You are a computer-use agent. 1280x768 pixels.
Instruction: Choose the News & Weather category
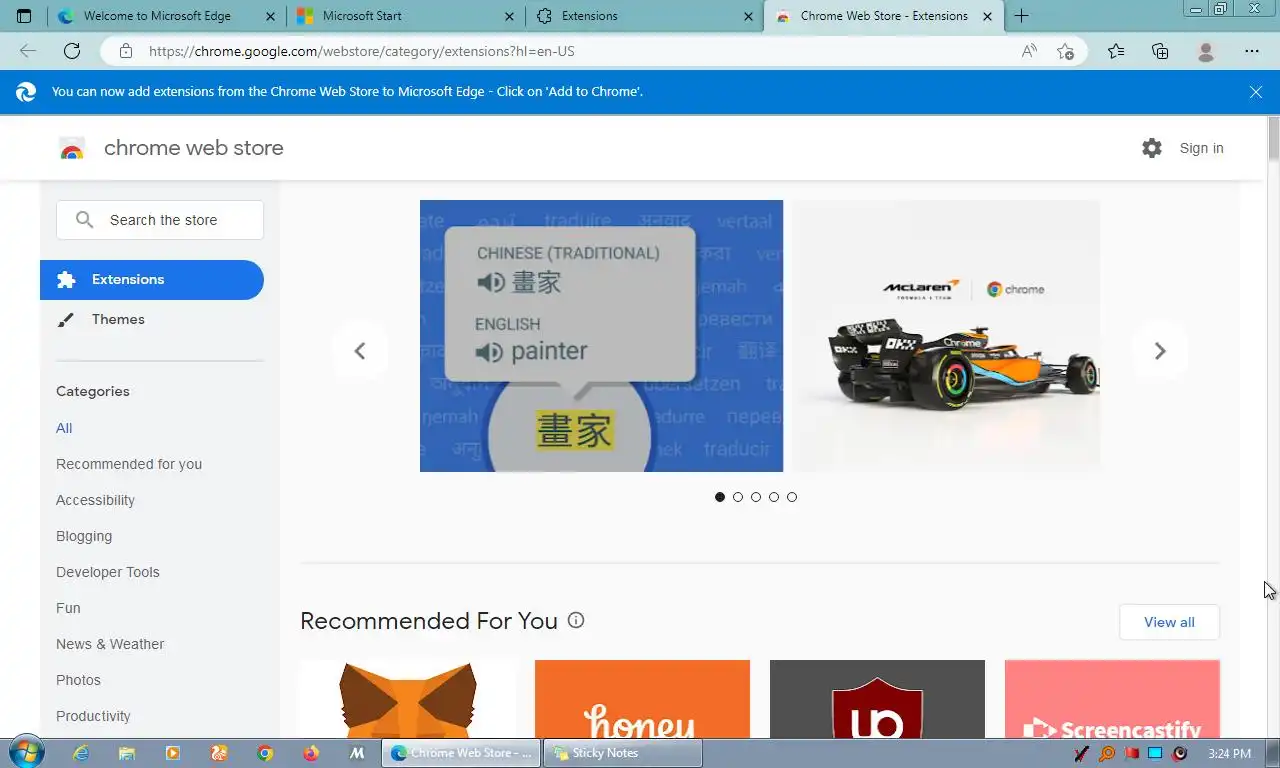[110, 644]
